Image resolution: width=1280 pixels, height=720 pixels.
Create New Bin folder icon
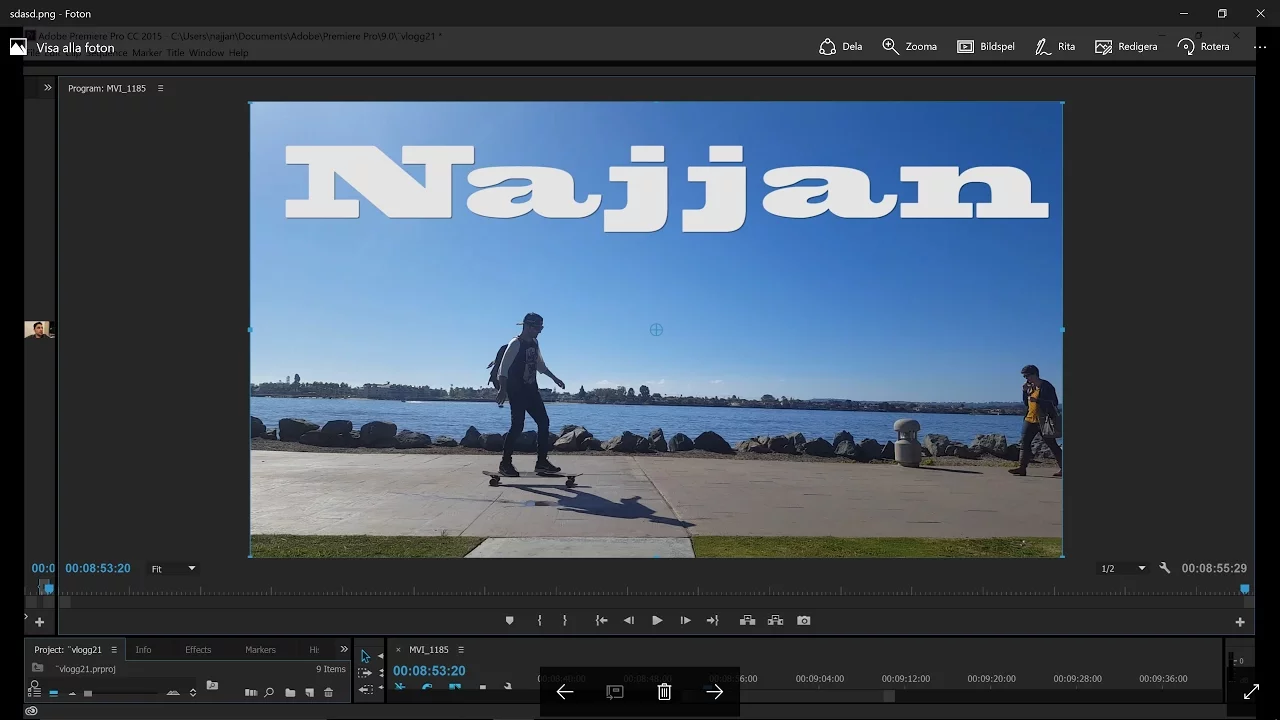click(x=290, y=692)
